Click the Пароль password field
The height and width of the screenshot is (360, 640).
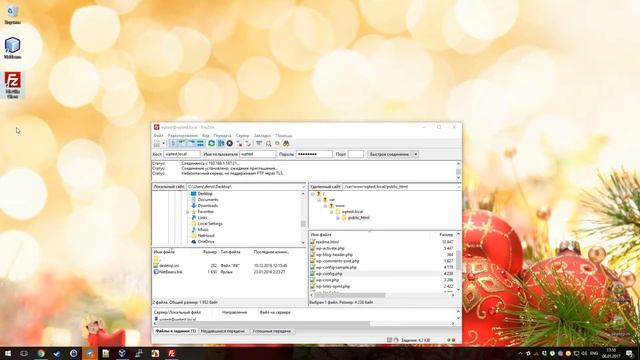coord(314,154)
